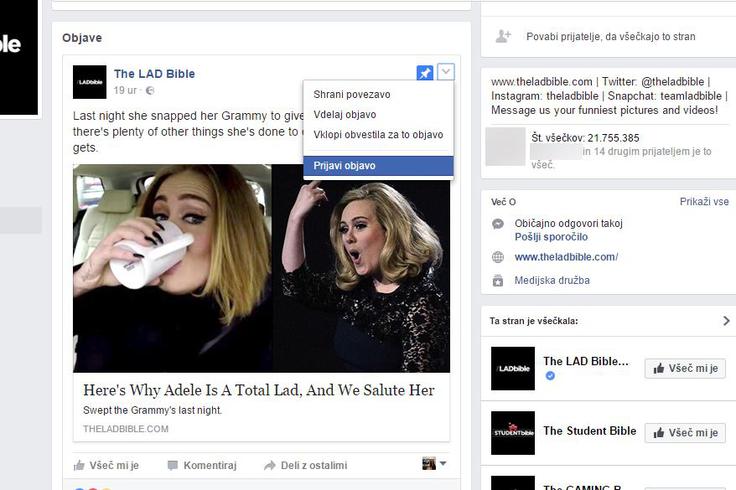Click the 'Objave' section heading
The image size is (736, 490).
point(82,38)
